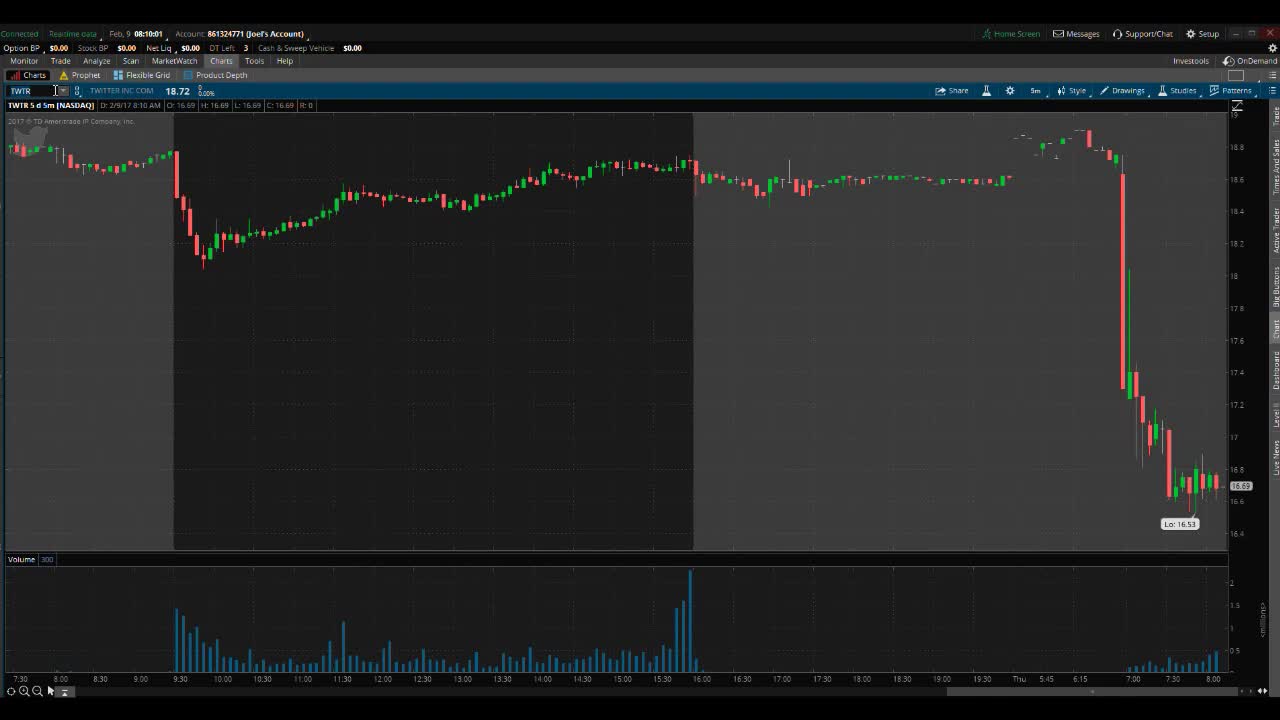This screenshot has height=720, width=1280.
Task: Click the Realtime data status
Action: [x=73, y=34]
